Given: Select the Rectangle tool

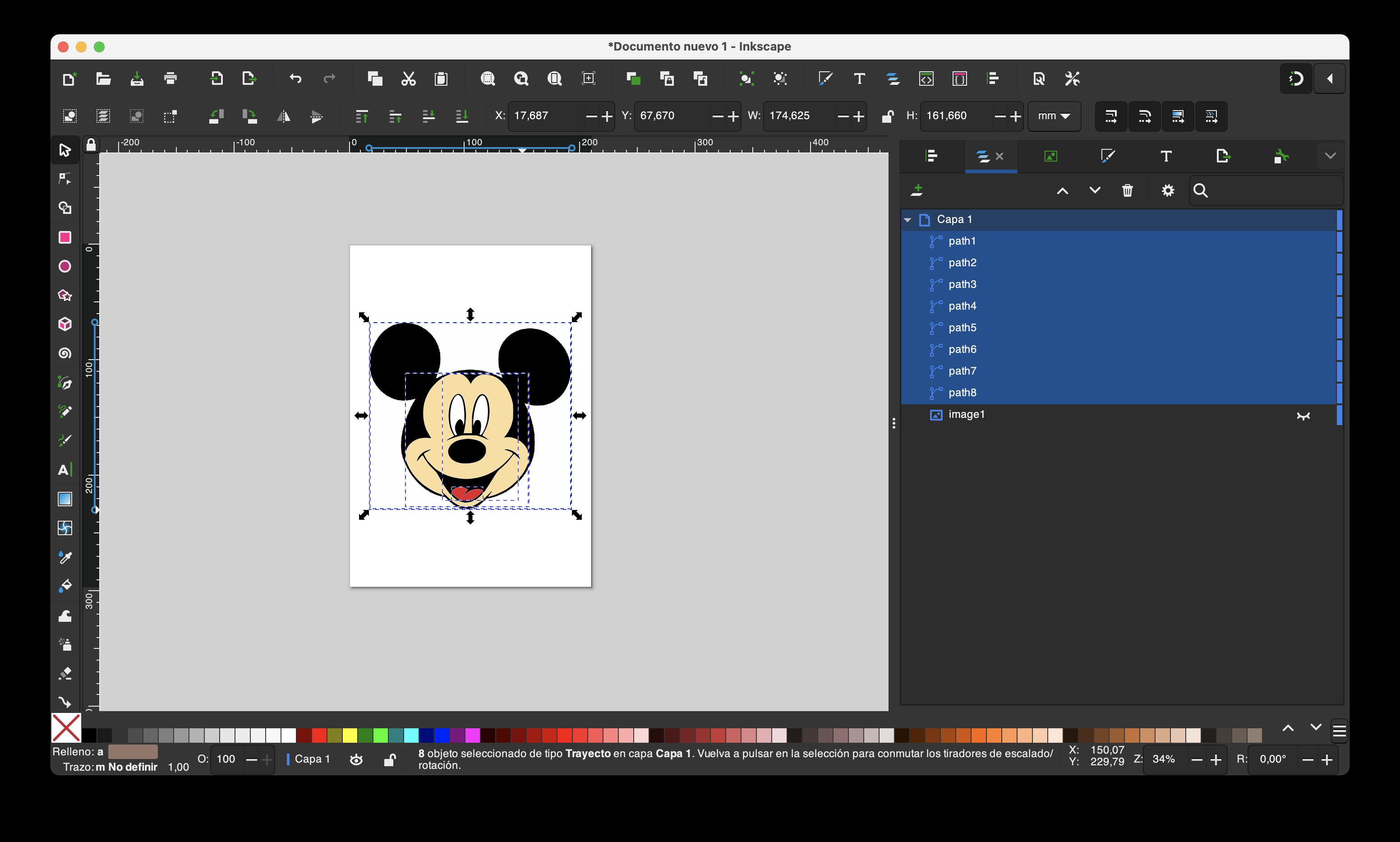Looking at the screenshot, I should 64,237.
